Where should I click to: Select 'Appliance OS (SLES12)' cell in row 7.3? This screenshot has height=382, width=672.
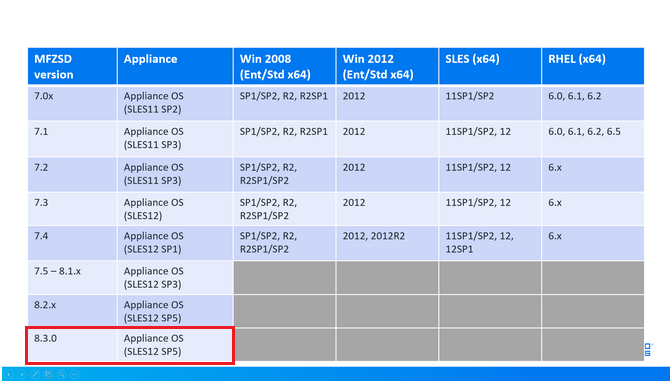coord(175,209)
